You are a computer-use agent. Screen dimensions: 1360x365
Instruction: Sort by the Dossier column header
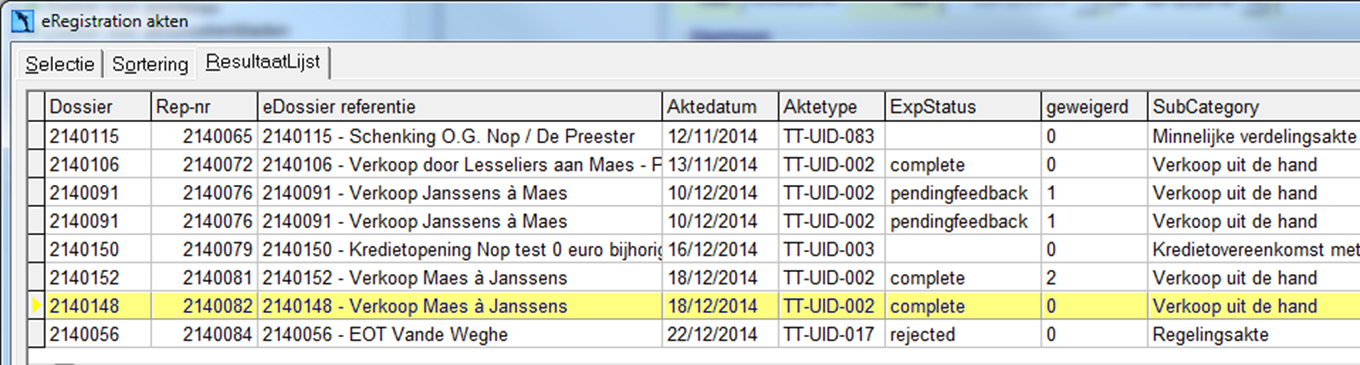point(99,107)
